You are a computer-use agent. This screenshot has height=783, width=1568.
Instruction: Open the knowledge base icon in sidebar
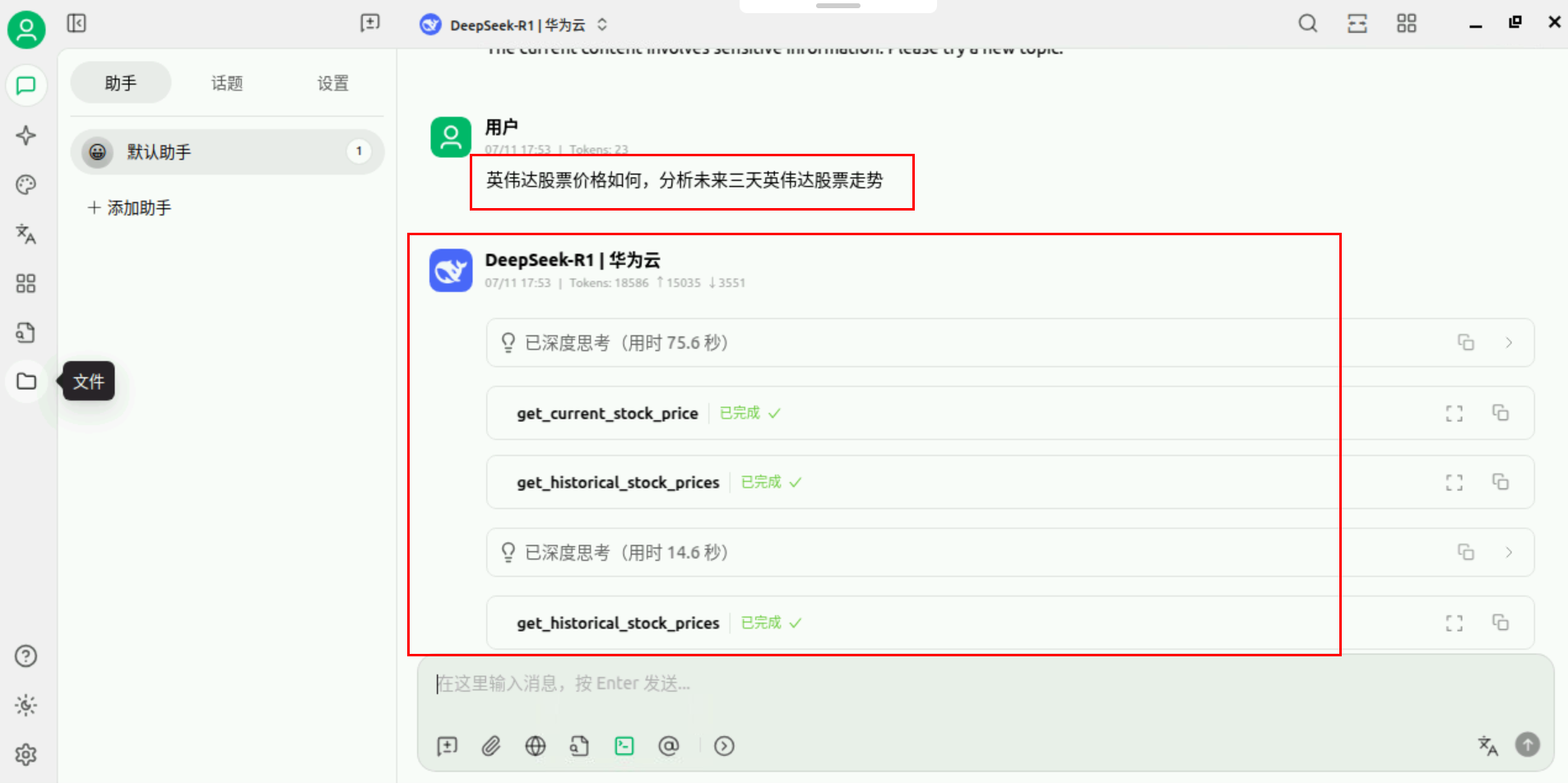[26, 332]
